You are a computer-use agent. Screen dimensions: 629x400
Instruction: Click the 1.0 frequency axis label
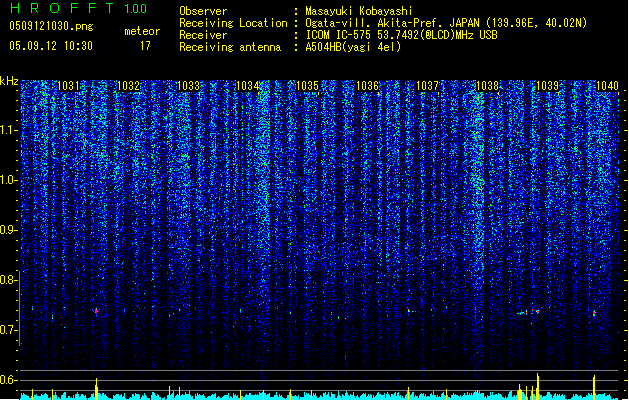[8, 180]
